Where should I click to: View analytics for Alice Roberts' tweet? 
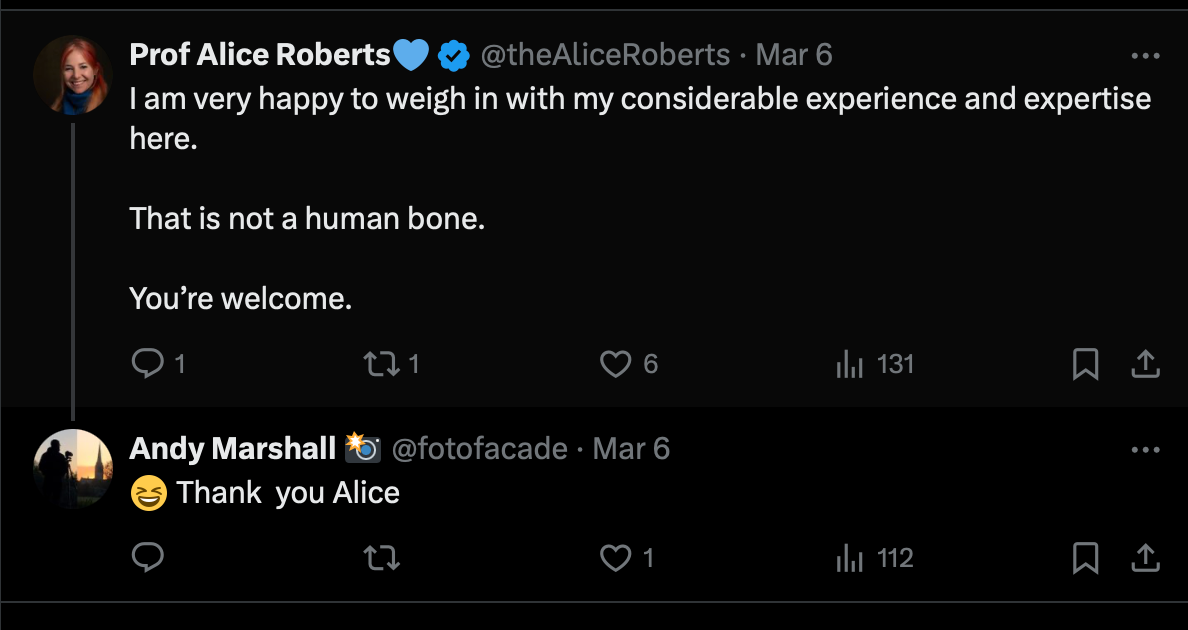tap(849, 365)
